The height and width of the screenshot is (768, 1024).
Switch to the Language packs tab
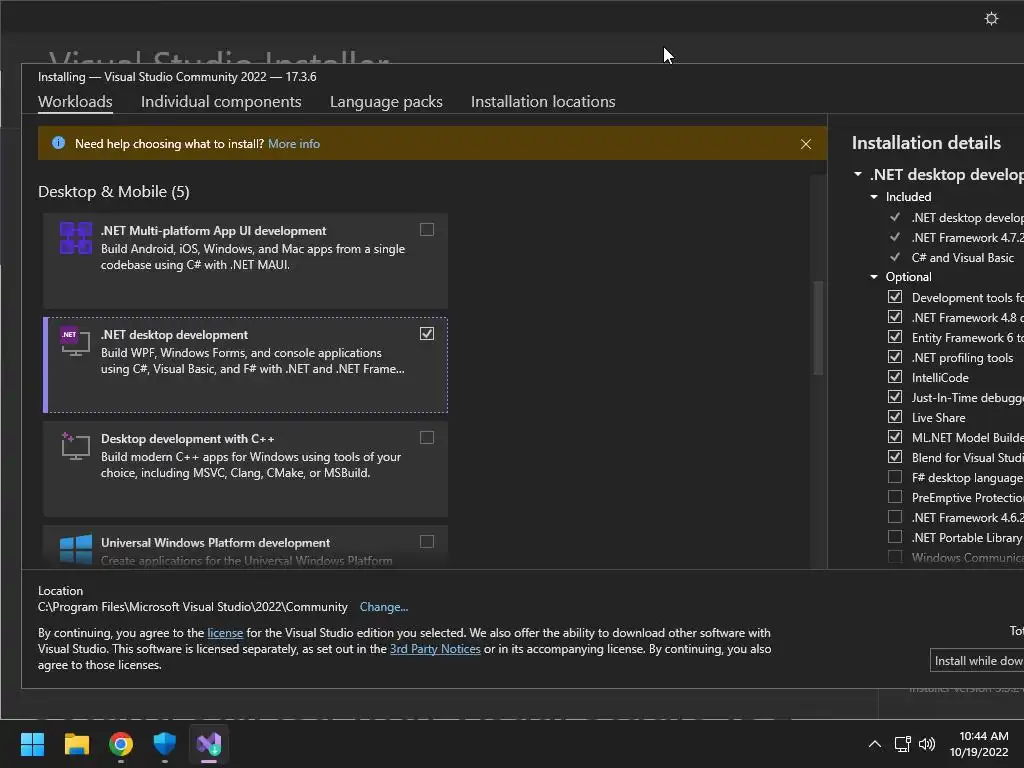(386, 101)
